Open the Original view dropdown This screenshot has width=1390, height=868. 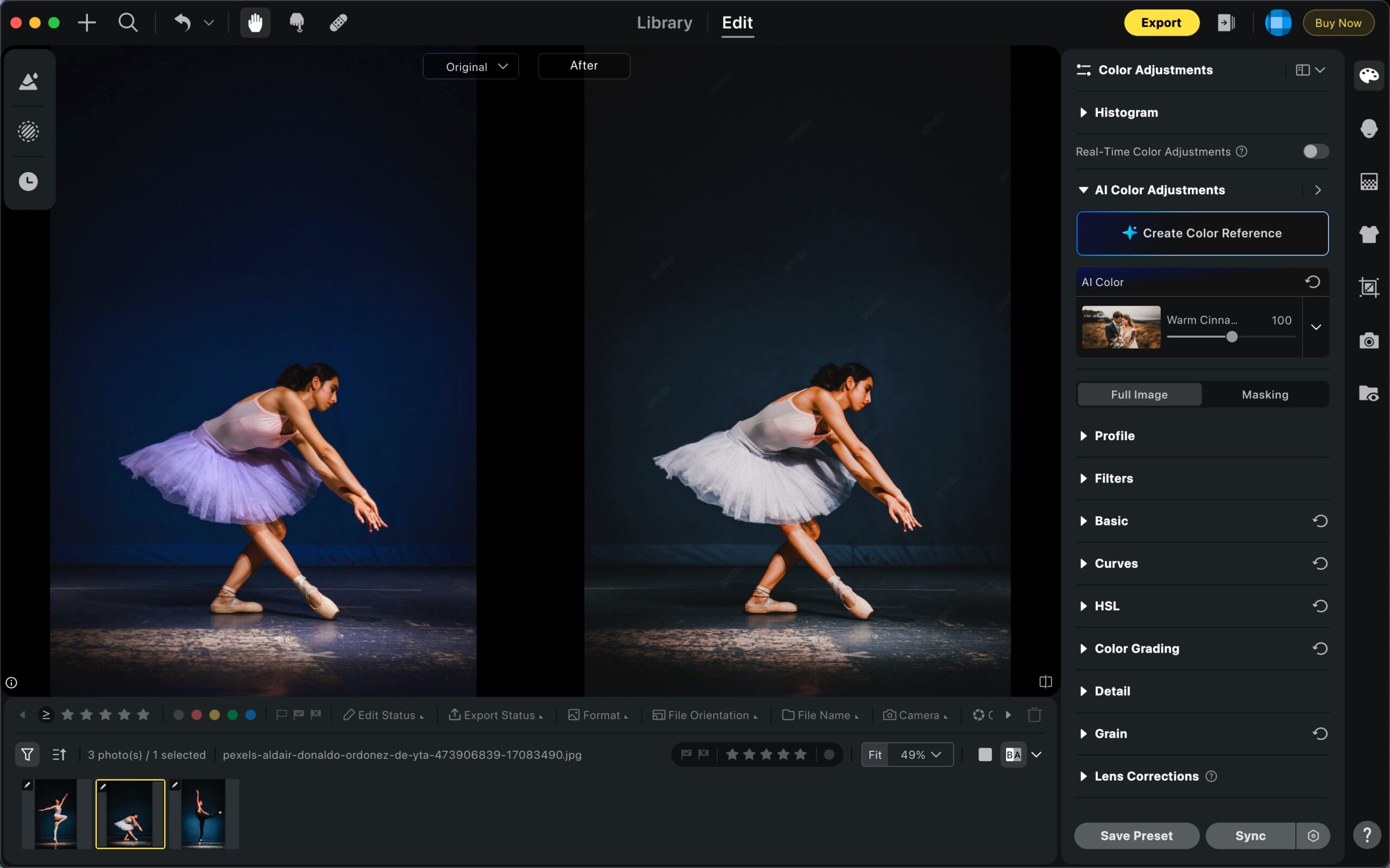coord(470,67)
